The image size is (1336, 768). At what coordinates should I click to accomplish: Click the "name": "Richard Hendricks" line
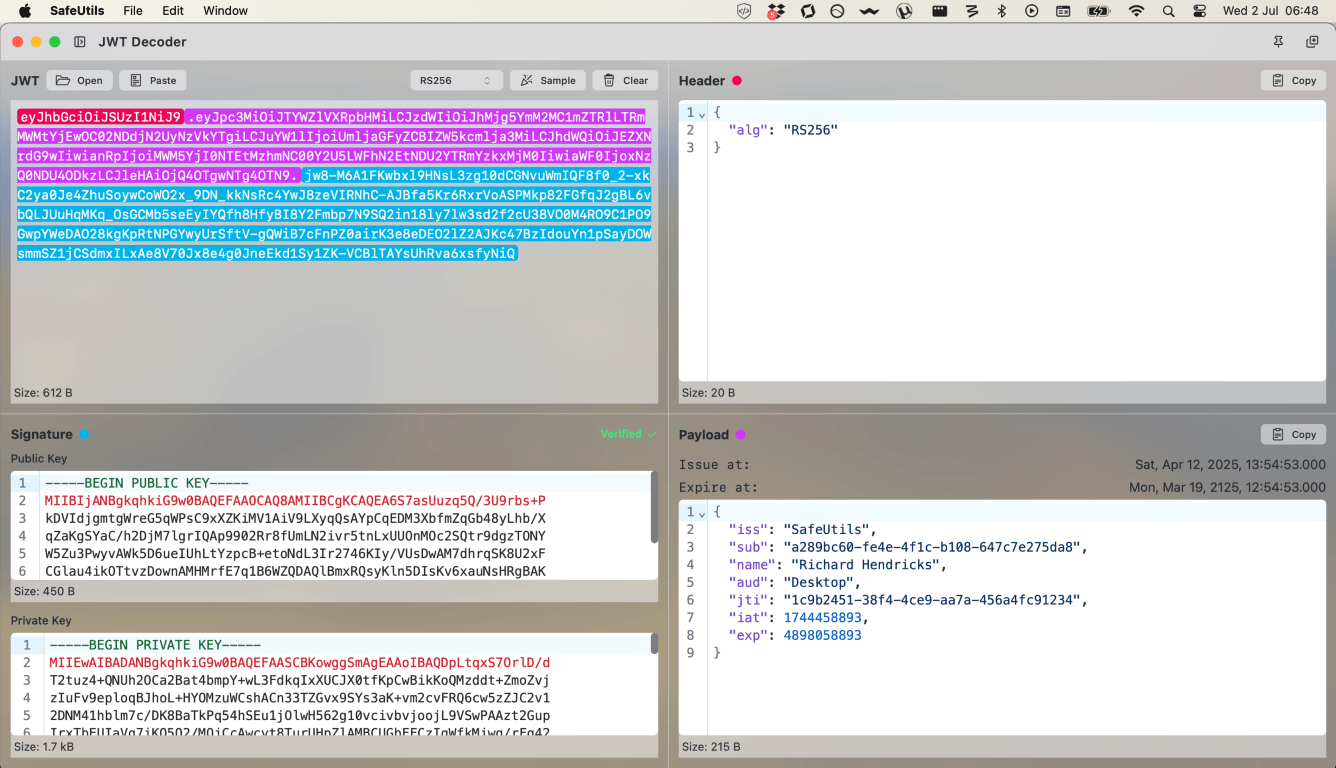point(837,565)
